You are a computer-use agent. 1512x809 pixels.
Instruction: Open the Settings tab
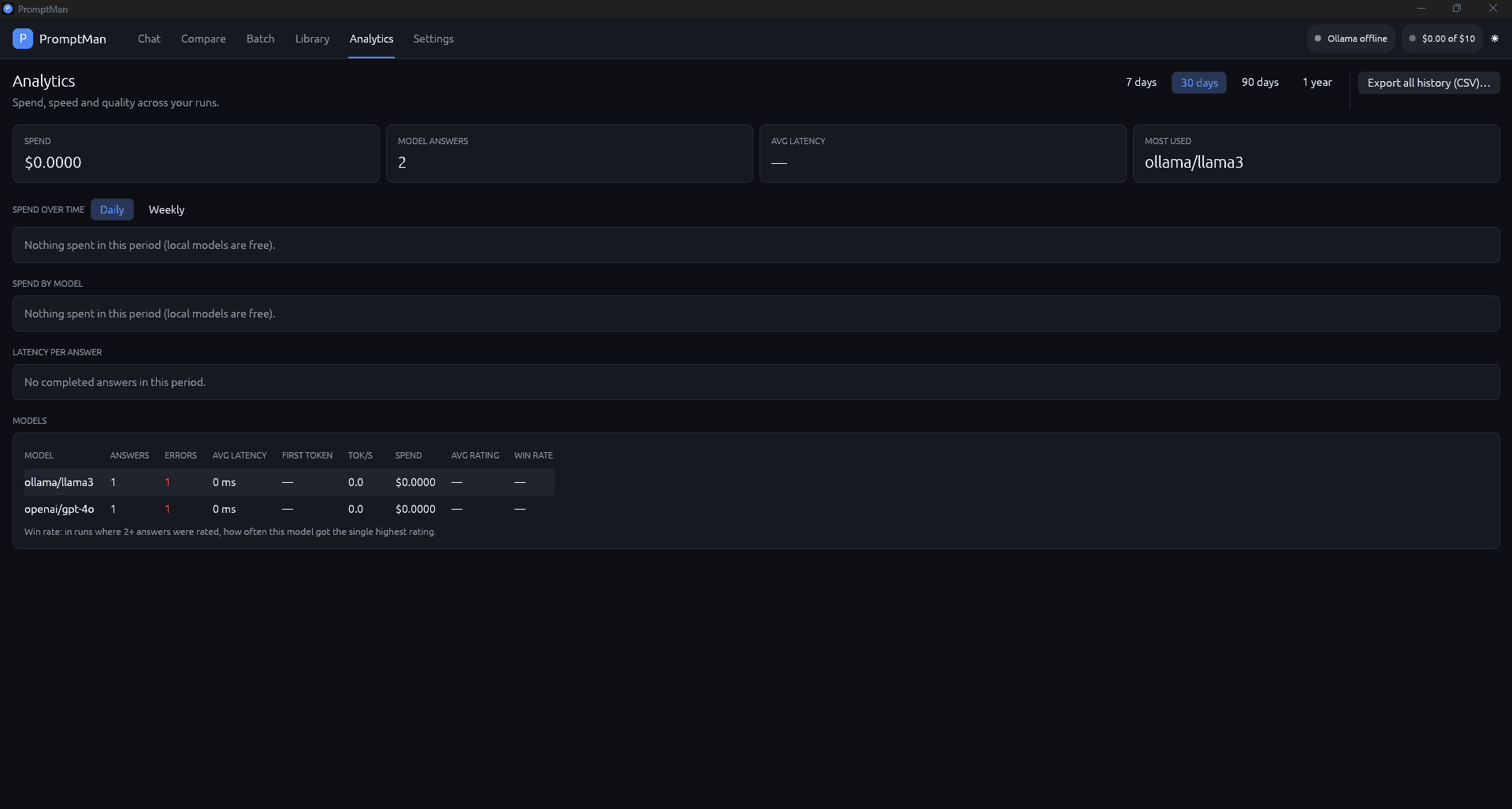[433, 39]
